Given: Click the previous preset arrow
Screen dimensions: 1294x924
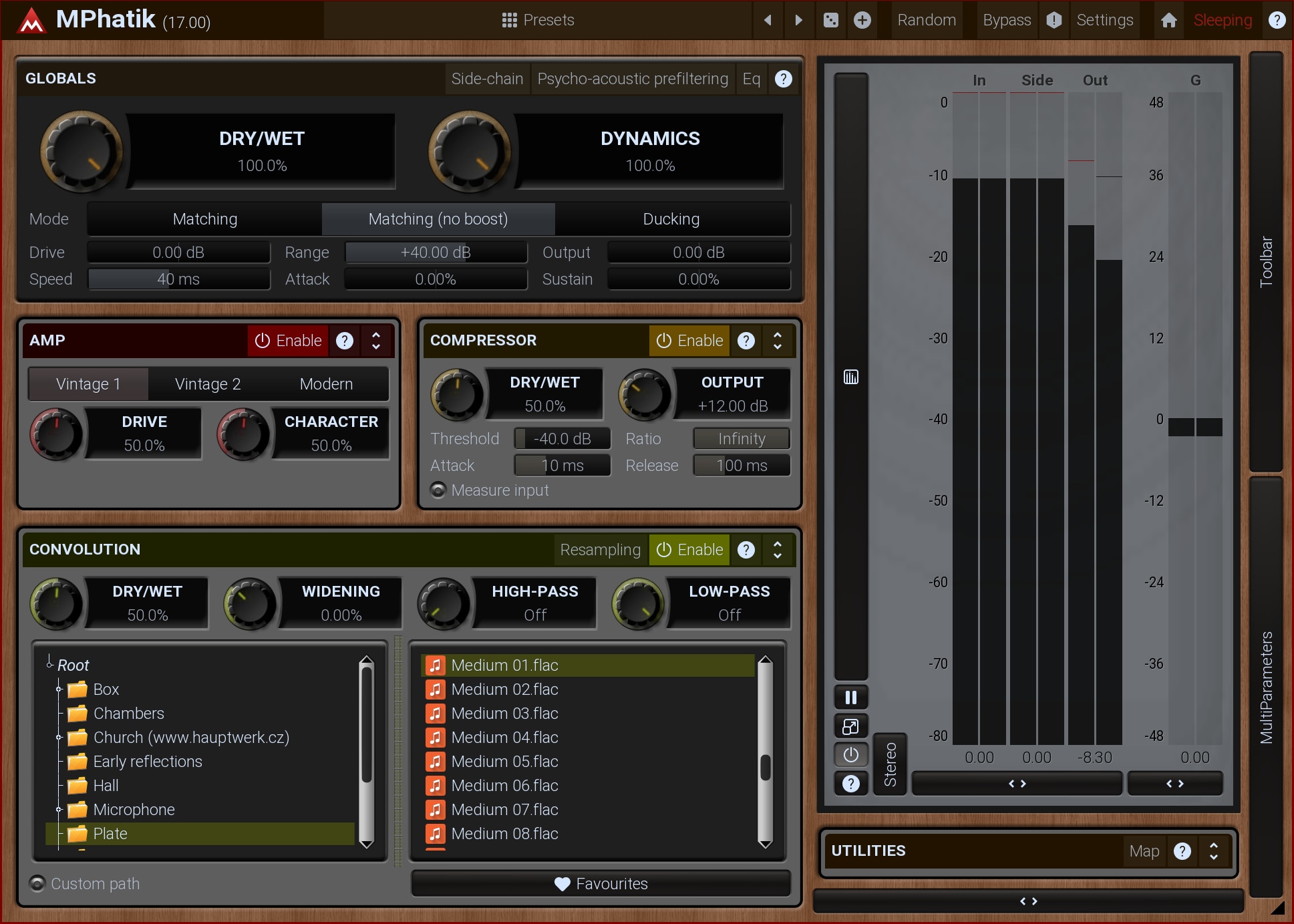Looking at the screenshot, I should click(768, 20).
